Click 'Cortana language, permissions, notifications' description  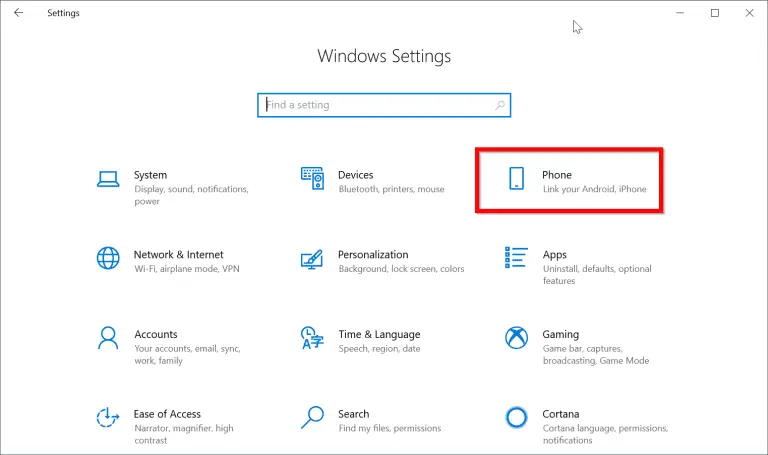[605, 434]
